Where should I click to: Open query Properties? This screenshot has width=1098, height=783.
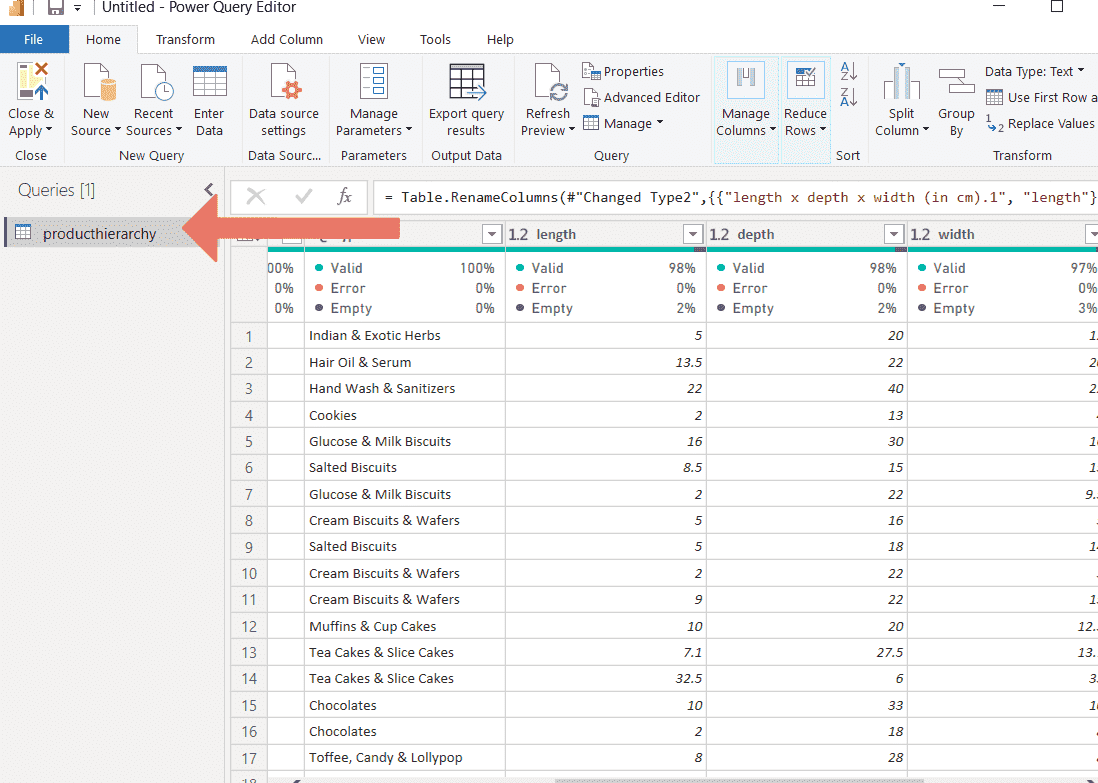point(623,71)
